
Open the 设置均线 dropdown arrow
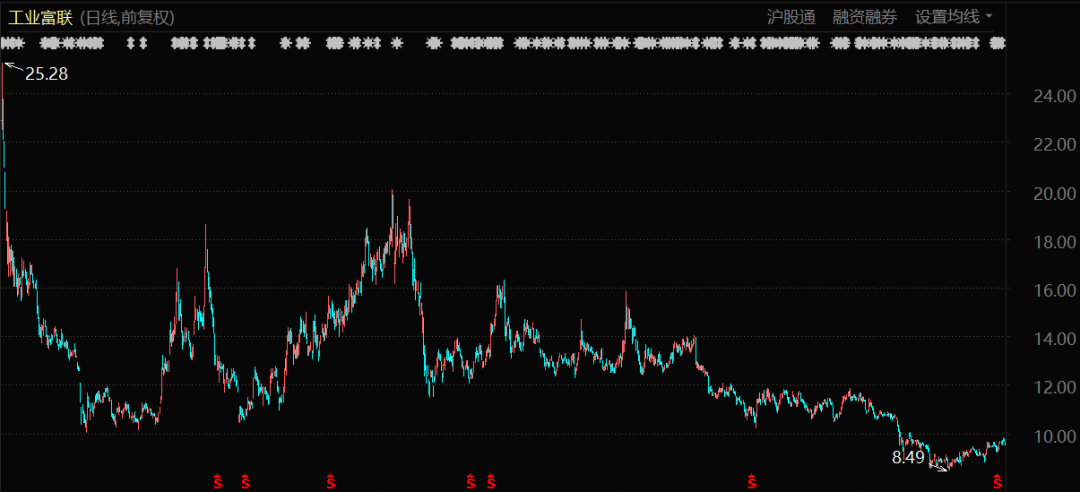[989, 16]
